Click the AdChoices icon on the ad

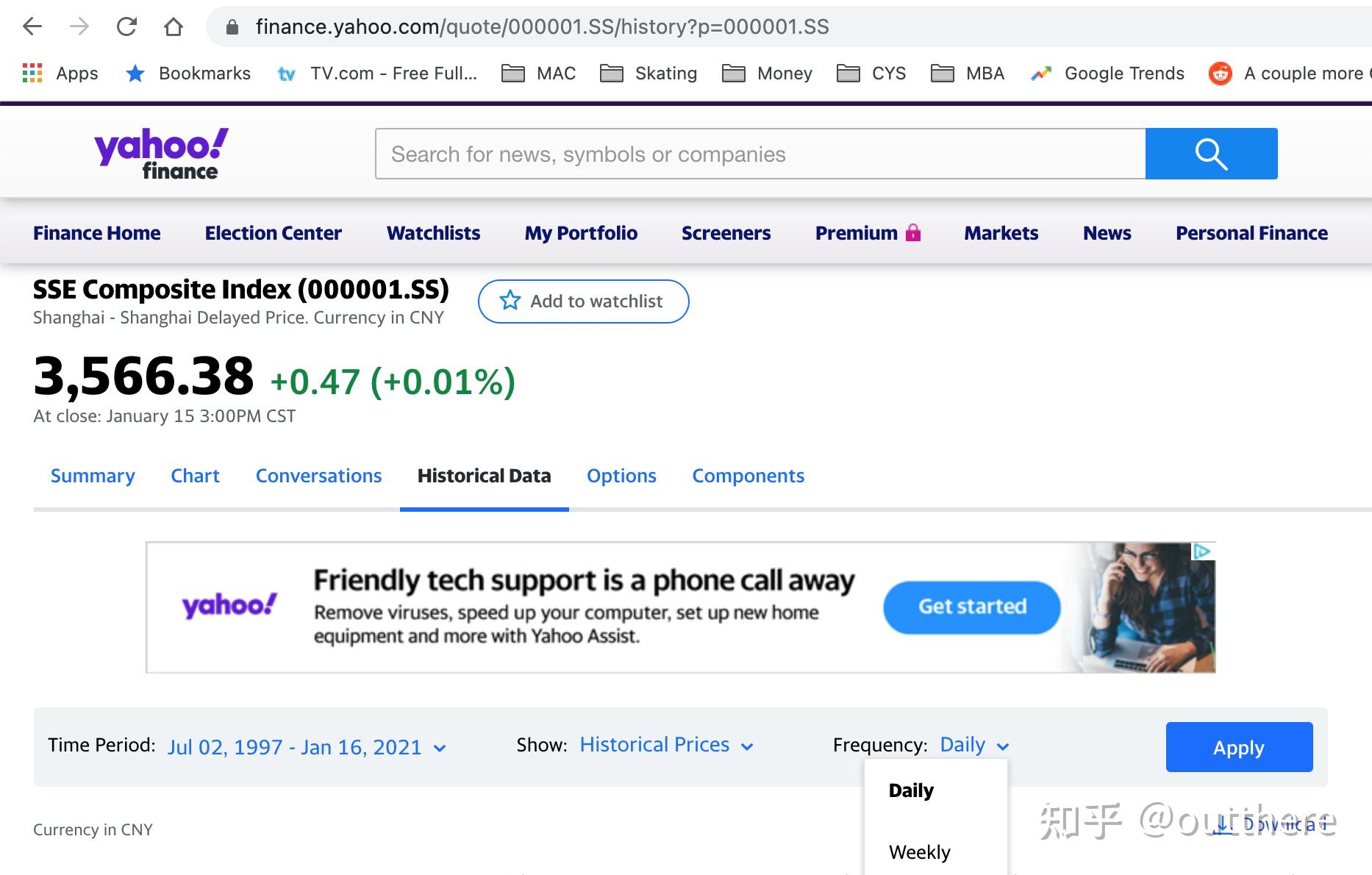coord(1202,551)
